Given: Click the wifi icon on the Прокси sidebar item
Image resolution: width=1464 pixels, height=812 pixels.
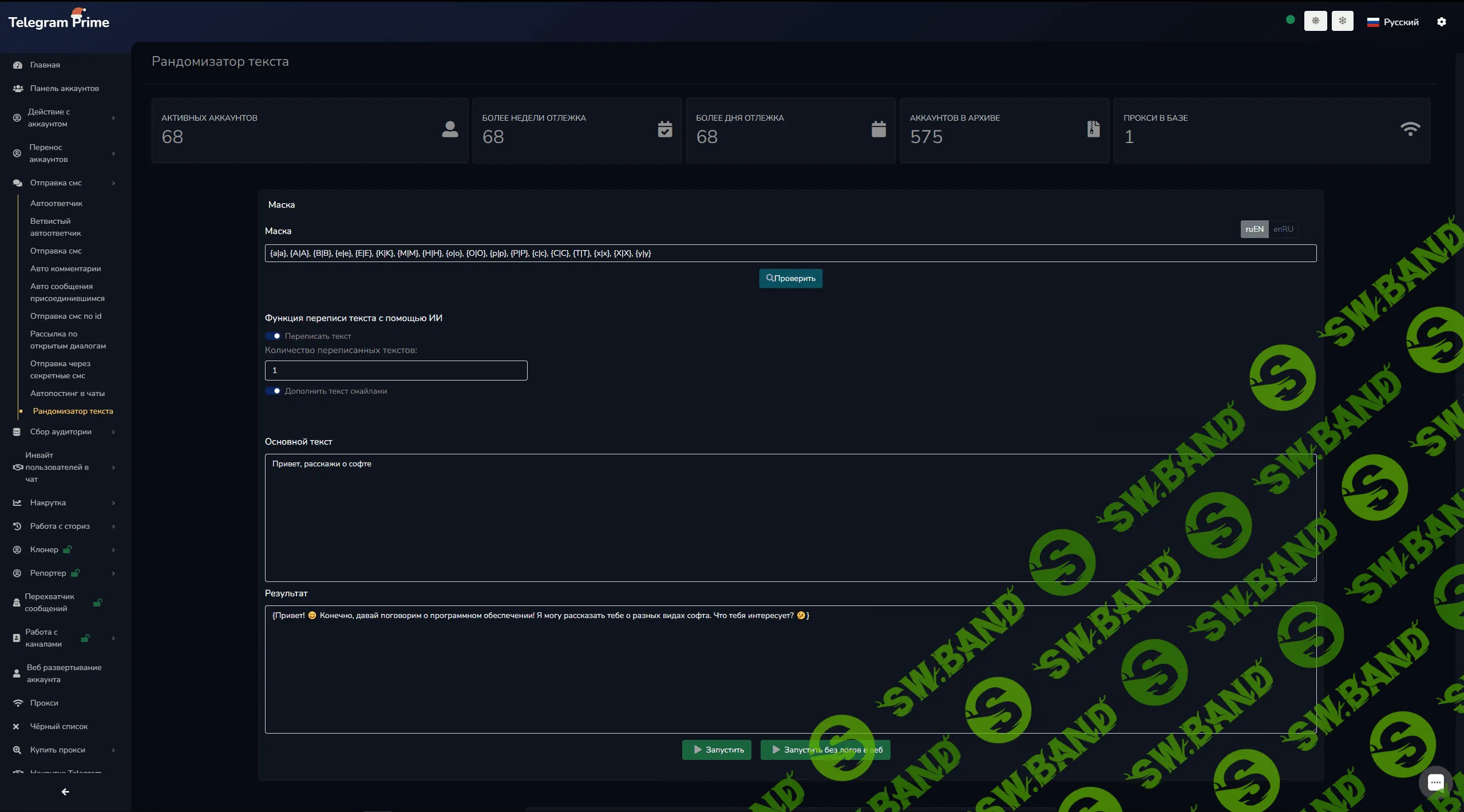Looking at the screenshot, I should click(x=18, y=703).
